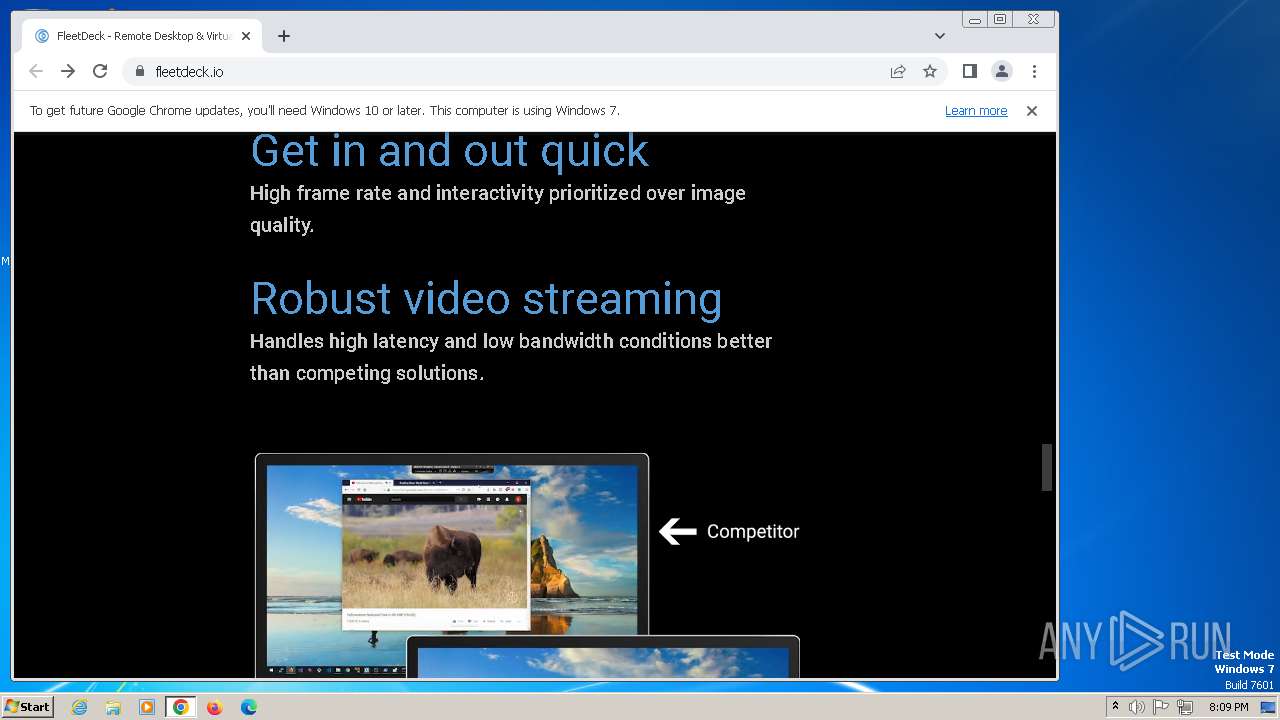Dismiss the Chrome update info bar

pos(1032,111)
